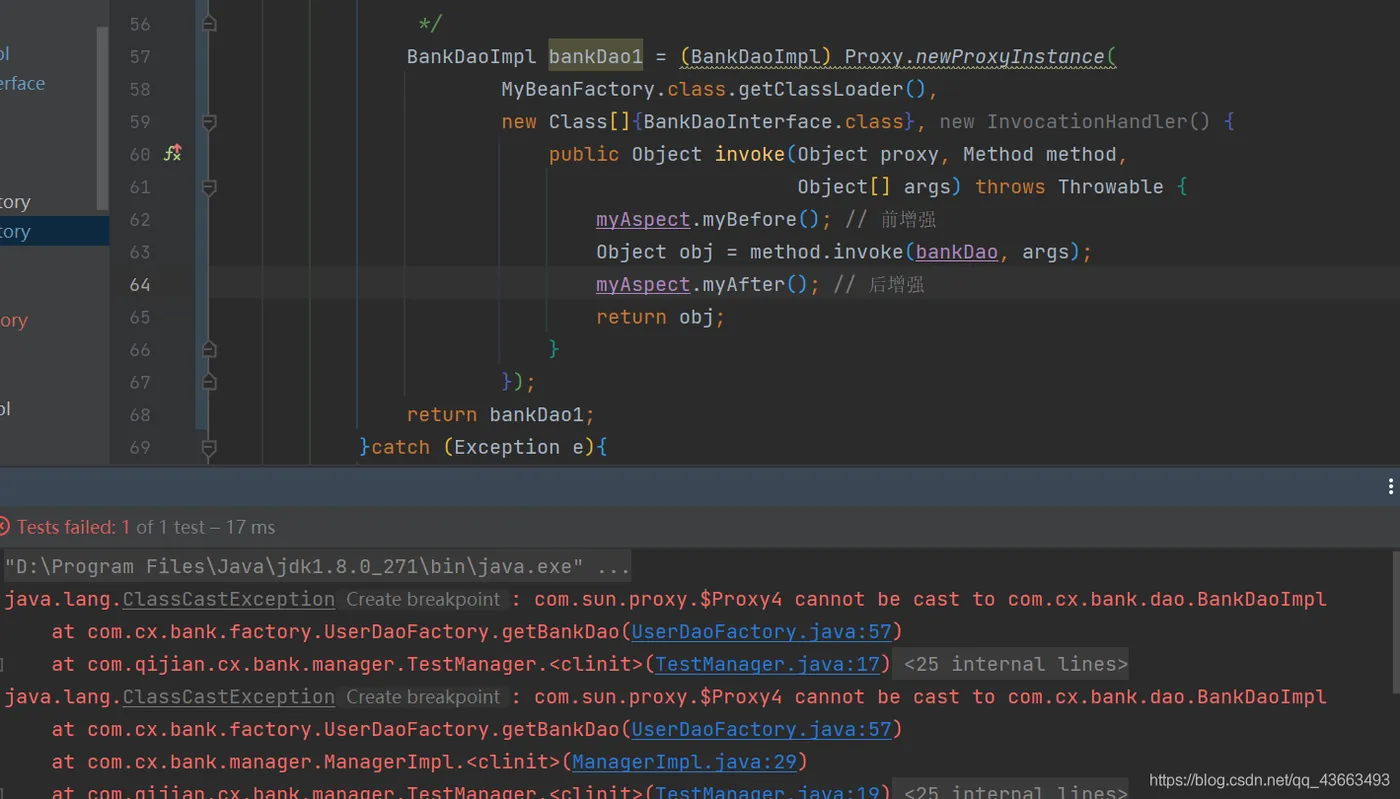Click 'return obj;' on line 65
This screenshot has width=1400, height=799.
click(x=660, y=317)
